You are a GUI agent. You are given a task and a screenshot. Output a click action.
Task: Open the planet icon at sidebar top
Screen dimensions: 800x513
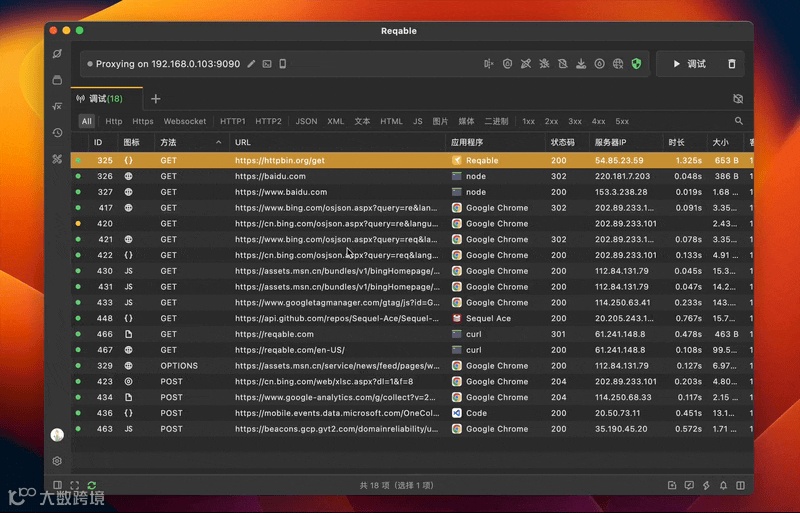(x=57, y=54)
